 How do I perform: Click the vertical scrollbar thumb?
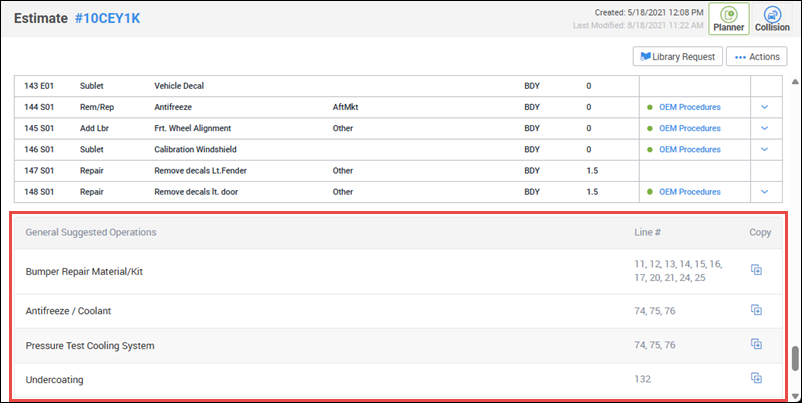coord(795,358)
